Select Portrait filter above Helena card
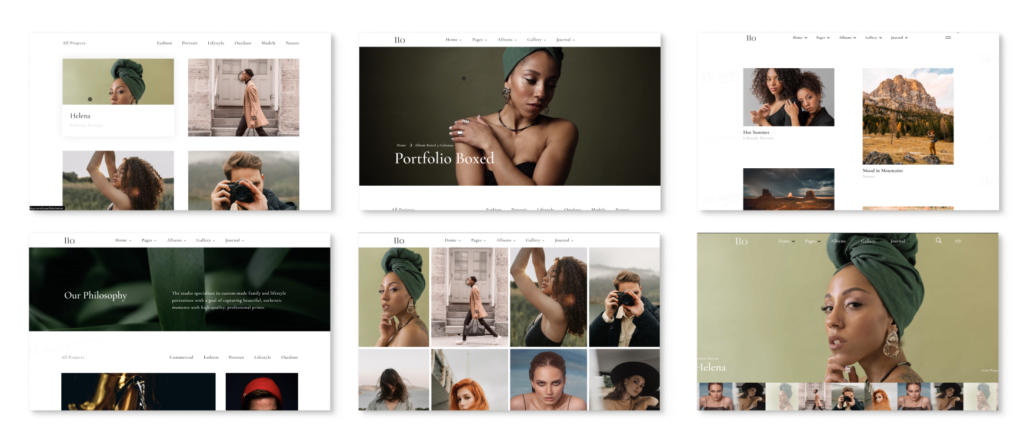 point(189,43)
